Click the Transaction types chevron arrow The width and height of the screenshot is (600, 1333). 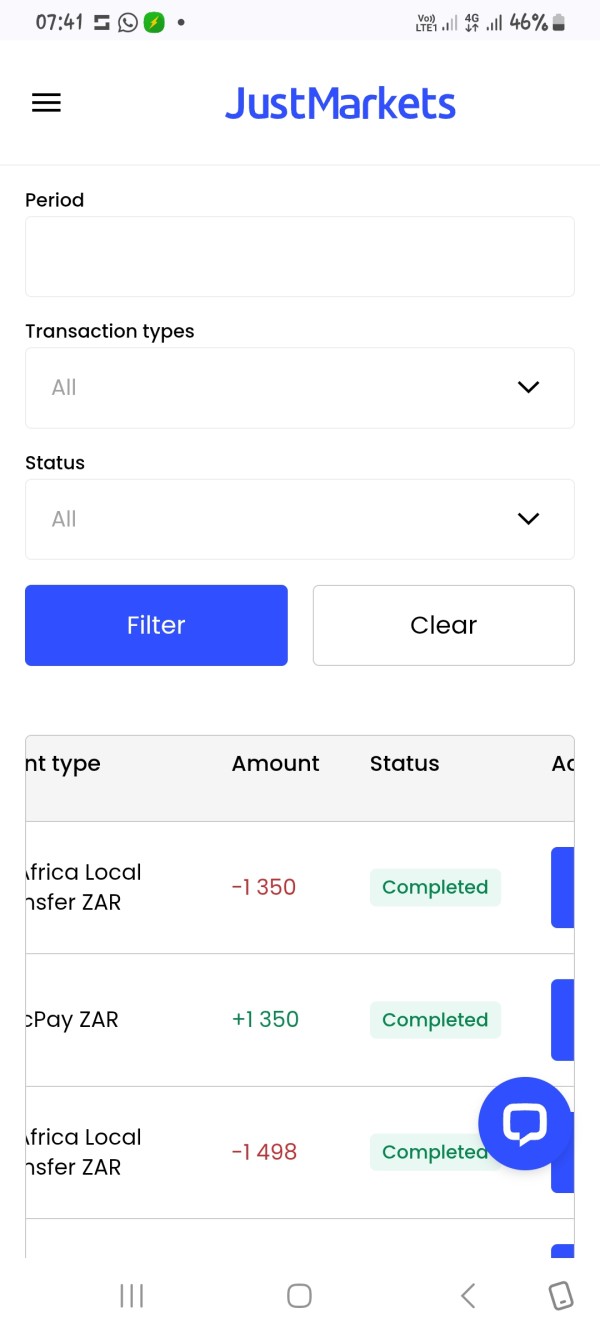tap(528, 388)
